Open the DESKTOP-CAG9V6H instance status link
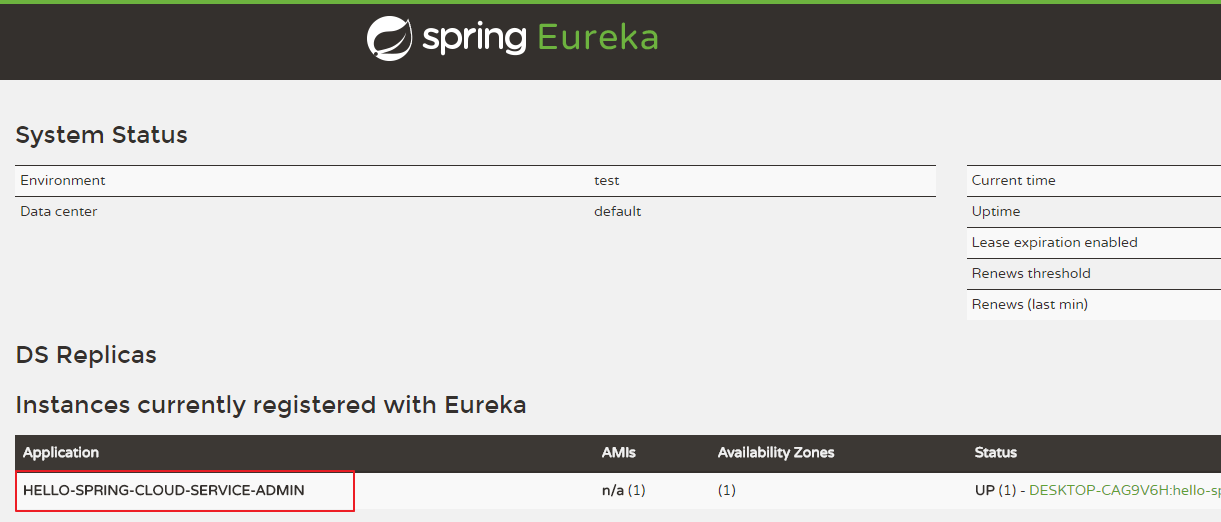Screen dimensions: 1221x522 [x=1125, y=491]
